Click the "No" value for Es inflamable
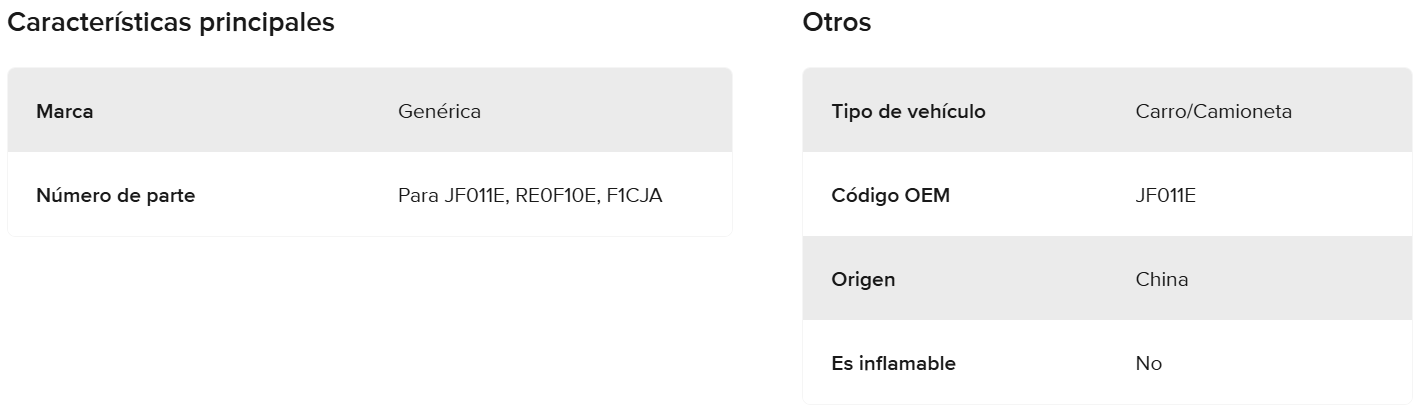This screenshot has height=414, width=1424. tap(1149, 364)
